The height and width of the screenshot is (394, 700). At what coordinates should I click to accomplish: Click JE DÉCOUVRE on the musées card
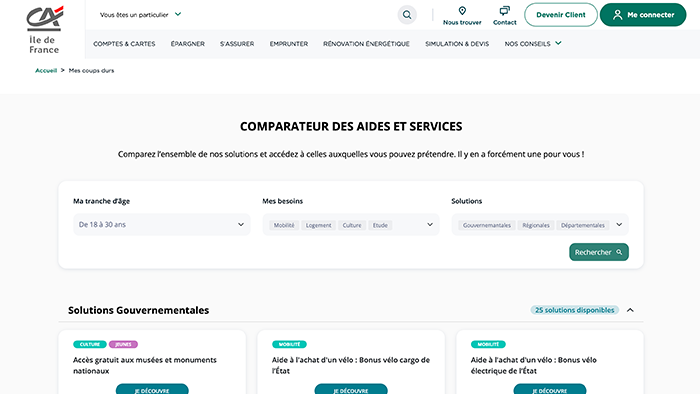pos(152,389)
